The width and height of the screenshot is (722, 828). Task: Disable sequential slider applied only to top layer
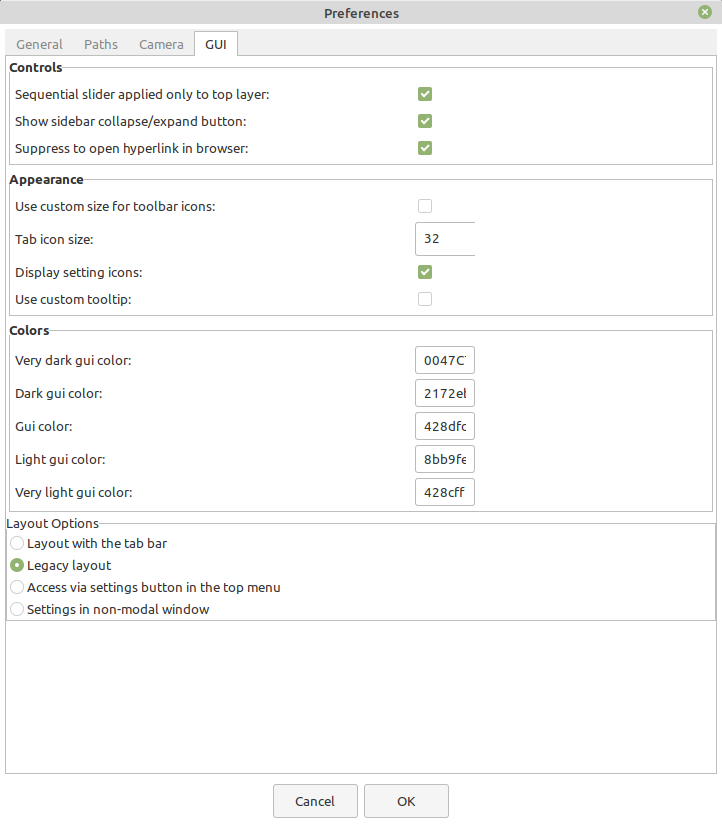[425, 93]
